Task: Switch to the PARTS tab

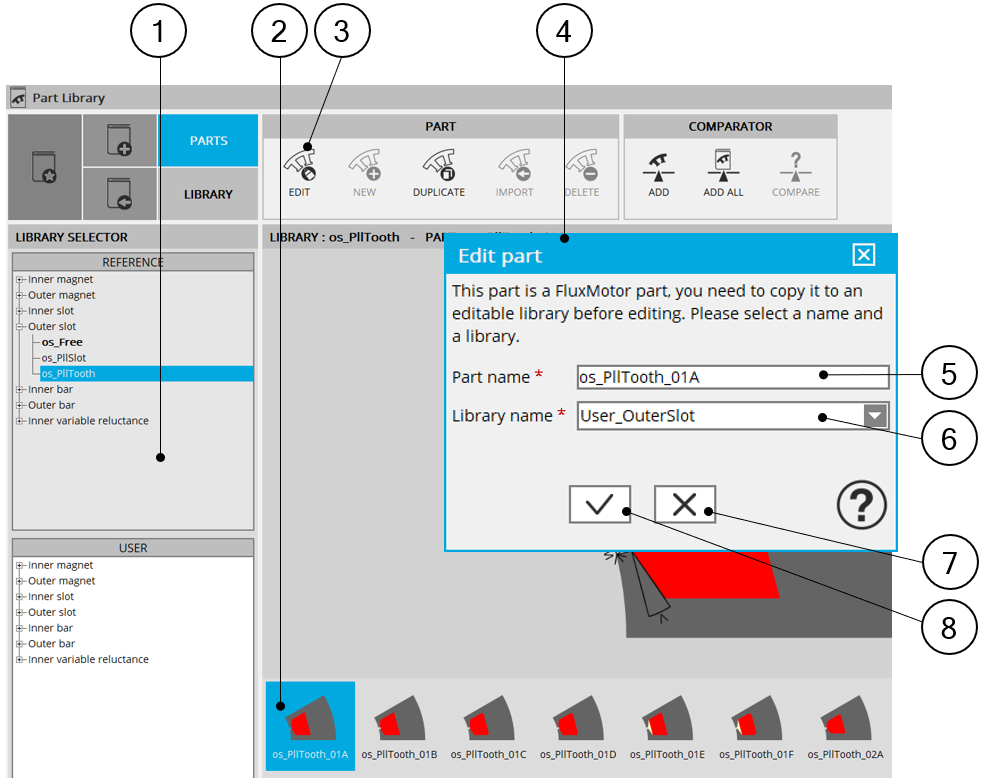Action: 208,141
